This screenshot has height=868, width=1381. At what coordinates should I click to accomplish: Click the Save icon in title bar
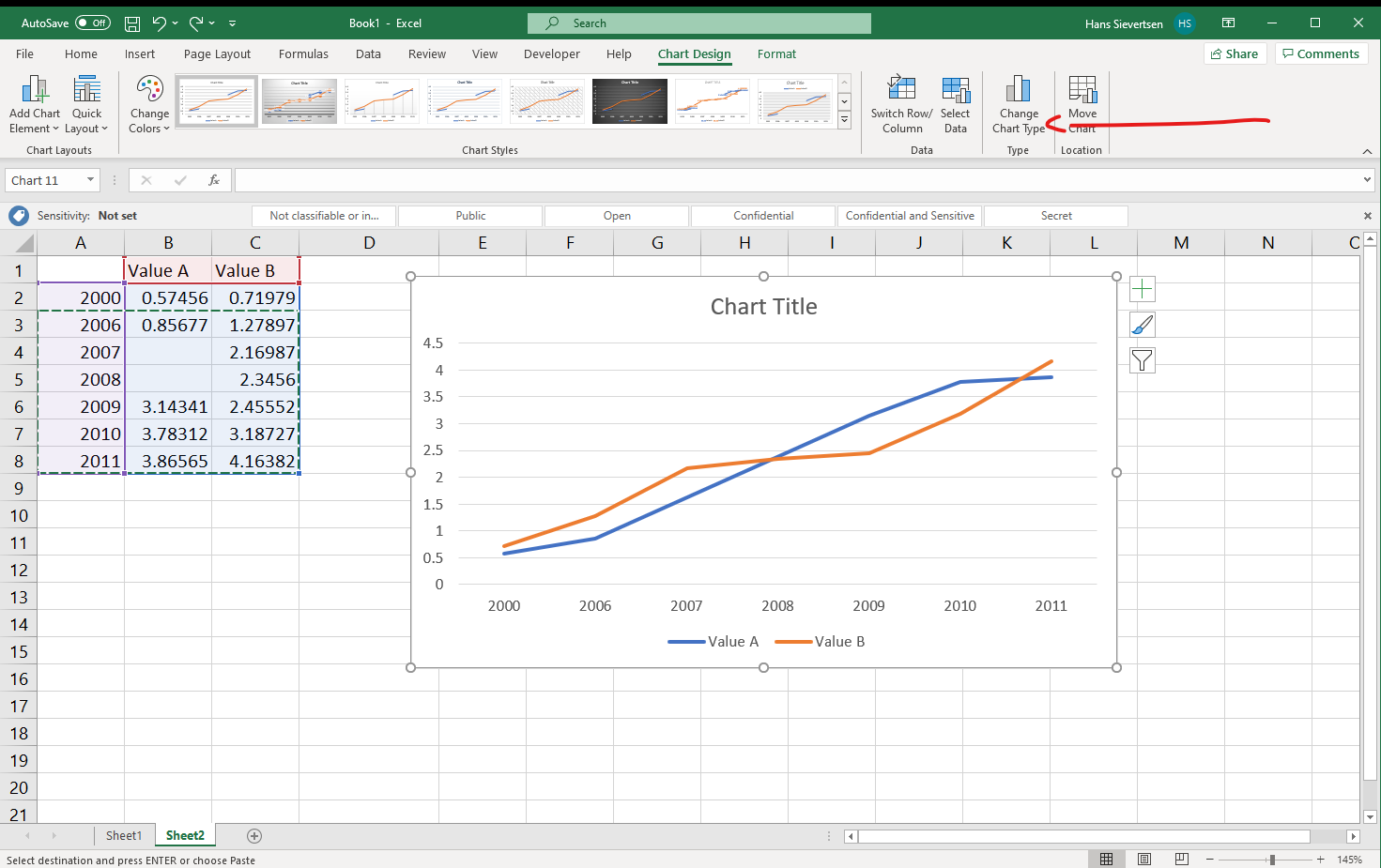point(132,23)
